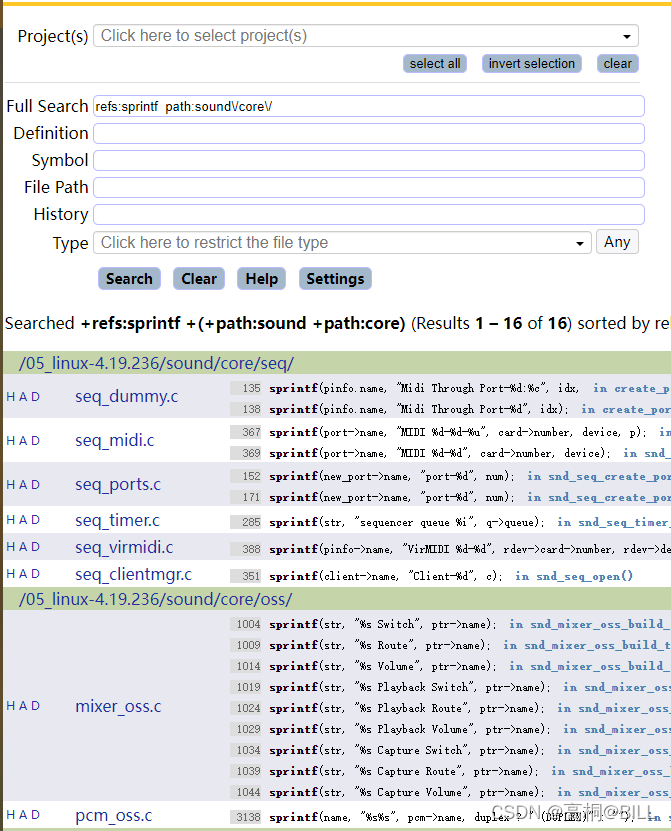
Task: Open A (annotate) link for seq_ports.c
Action: (23, 485)
